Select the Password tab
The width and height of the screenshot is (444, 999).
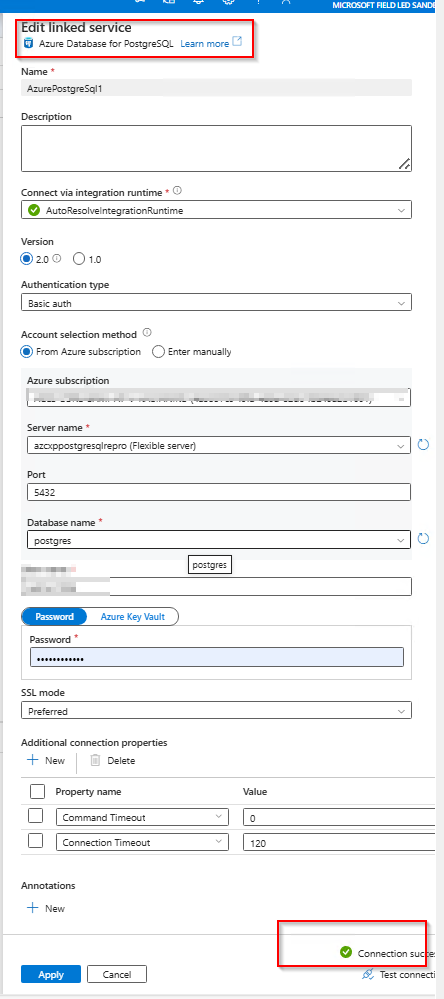(x=55, y=617)
